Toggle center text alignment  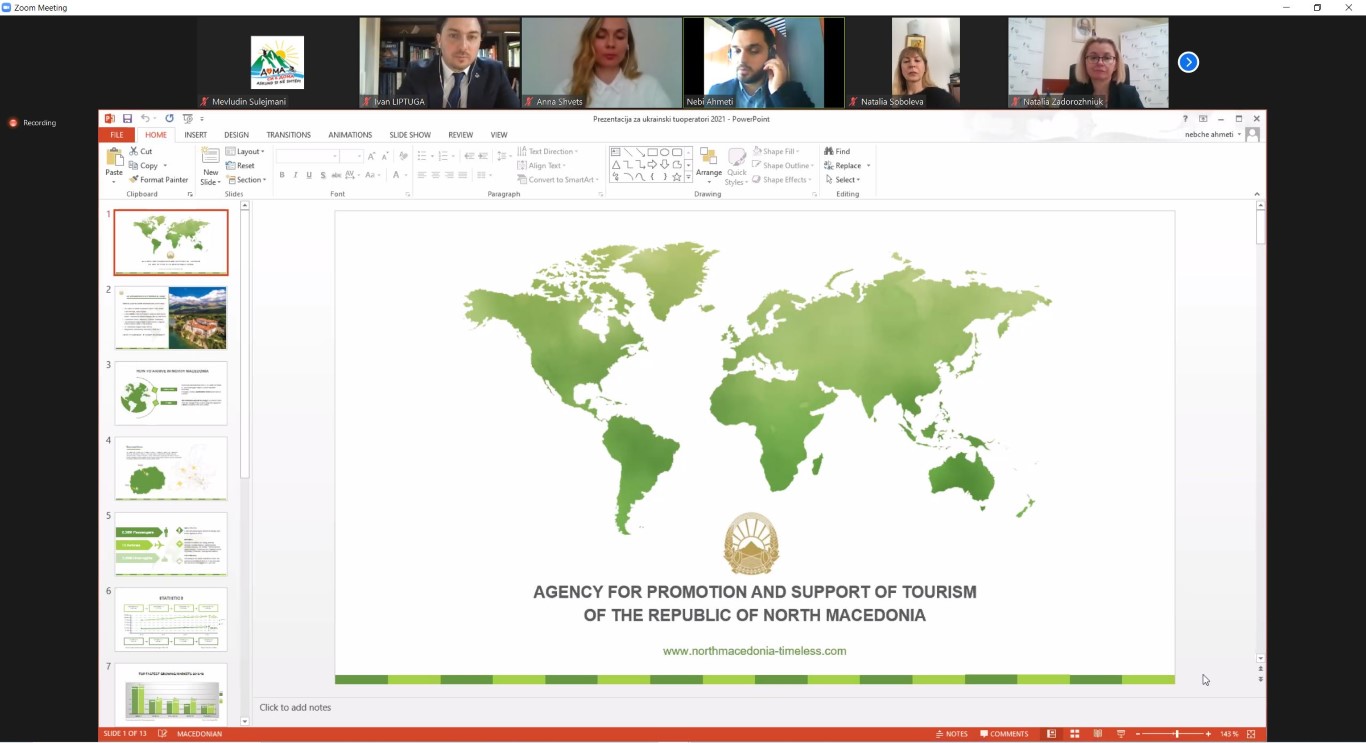(x=435, y=175)
